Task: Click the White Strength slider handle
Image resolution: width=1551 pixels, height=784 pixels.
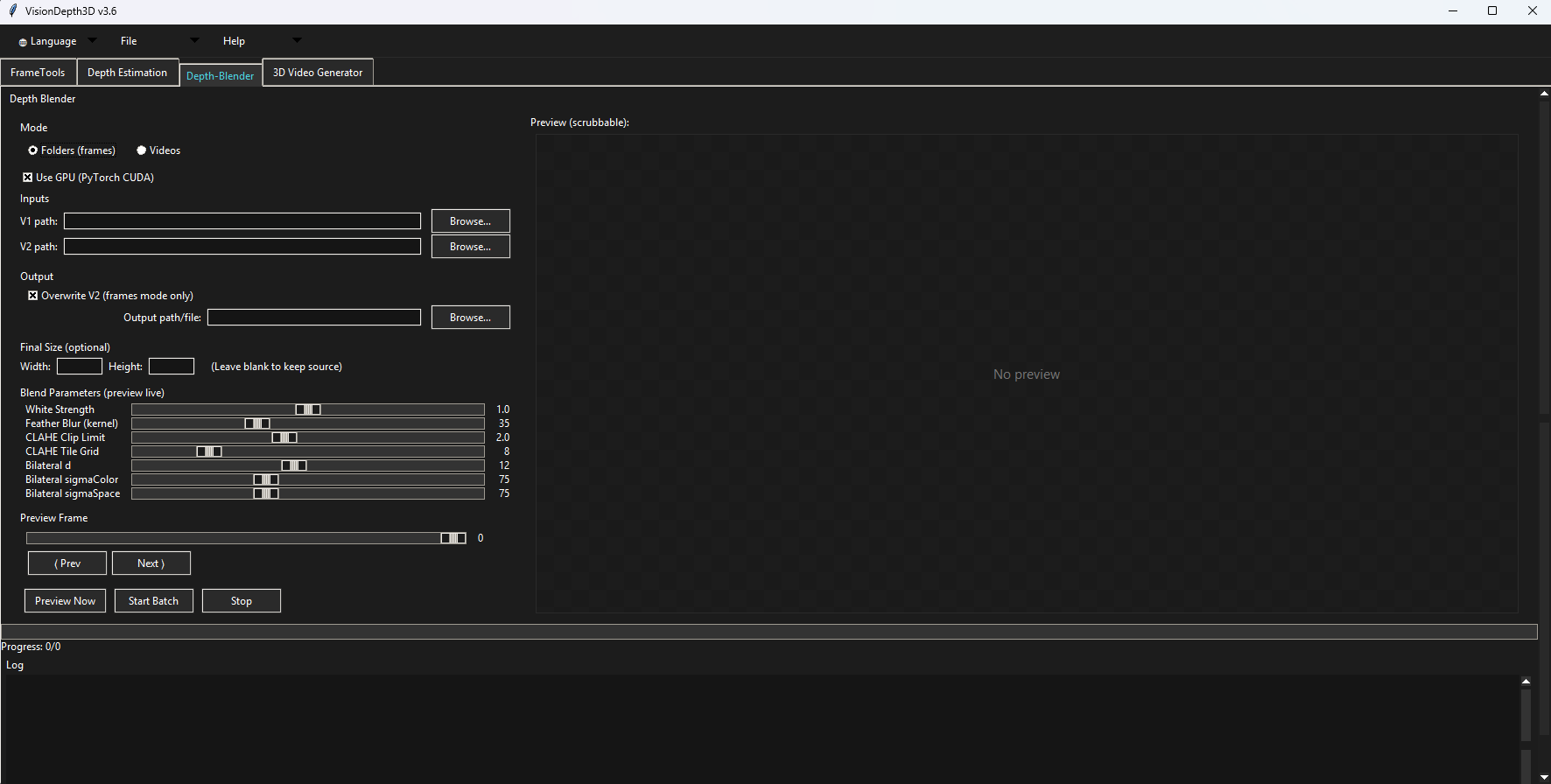Action: point(308,409)
